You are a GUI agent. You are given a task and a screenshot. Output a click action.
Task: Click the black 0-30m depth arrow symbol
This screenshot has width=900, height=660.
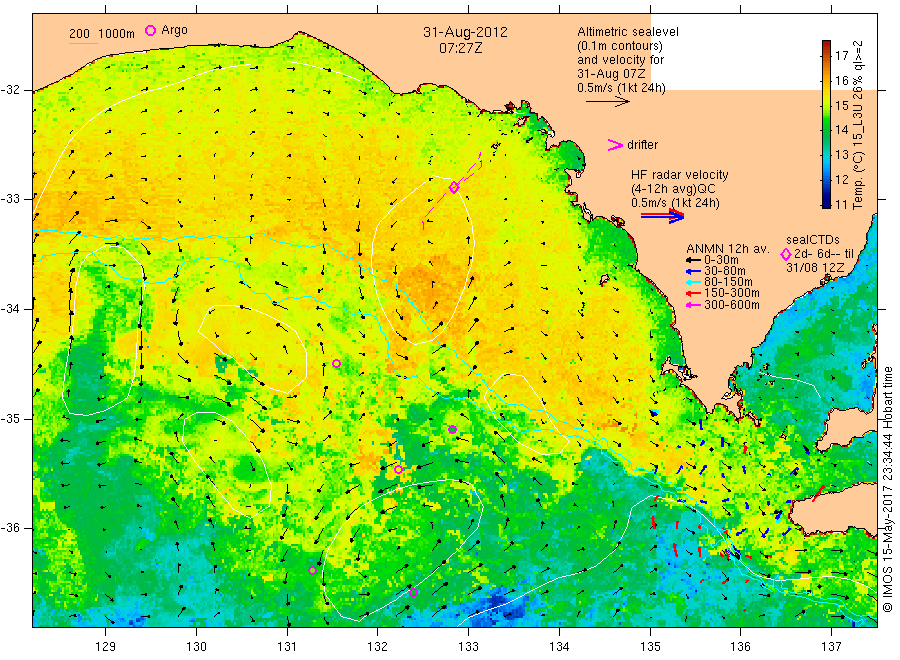click(x=693, y=260)
